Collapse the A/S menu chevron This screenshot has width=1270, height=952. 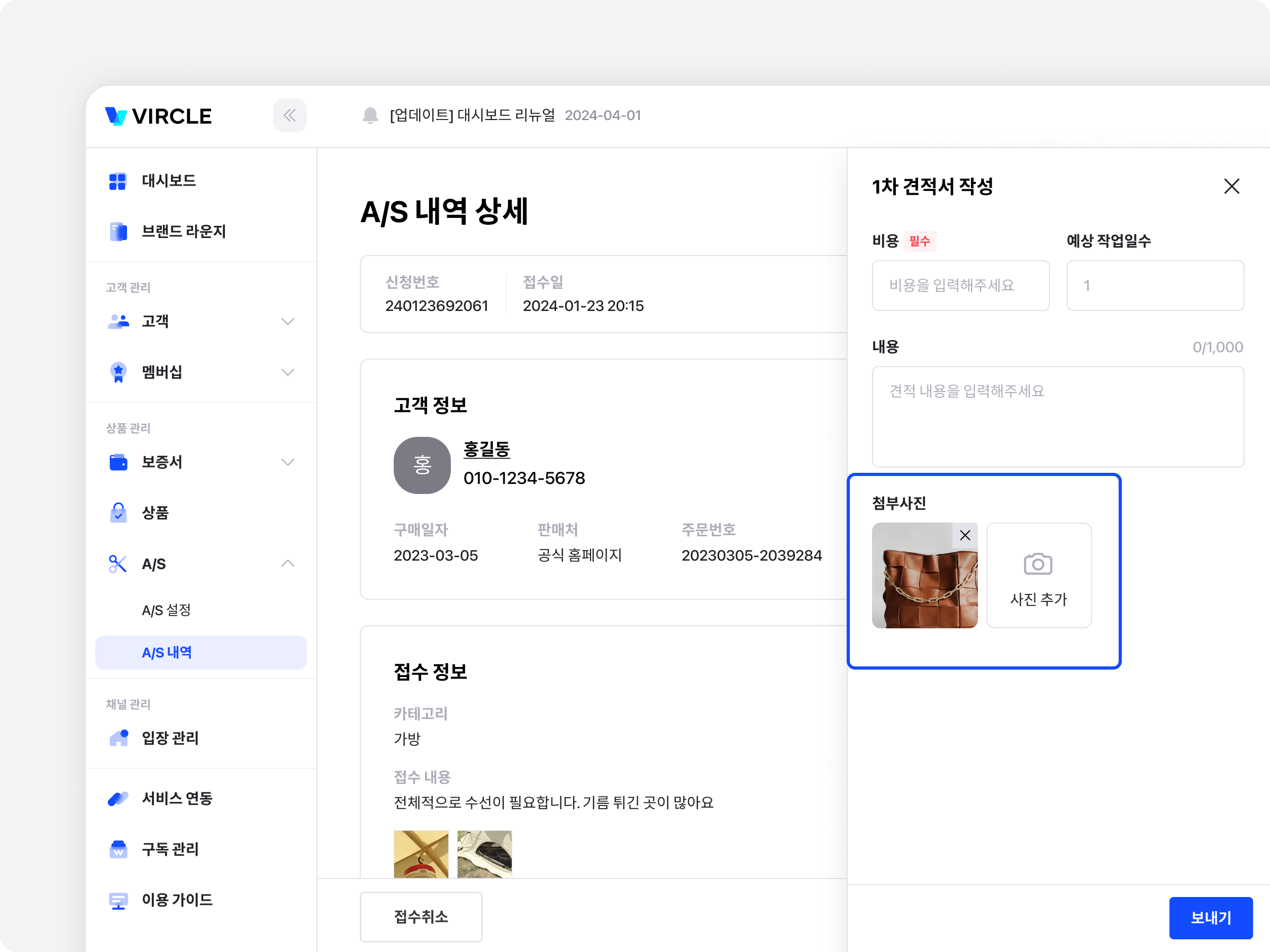tap(288, 563)
